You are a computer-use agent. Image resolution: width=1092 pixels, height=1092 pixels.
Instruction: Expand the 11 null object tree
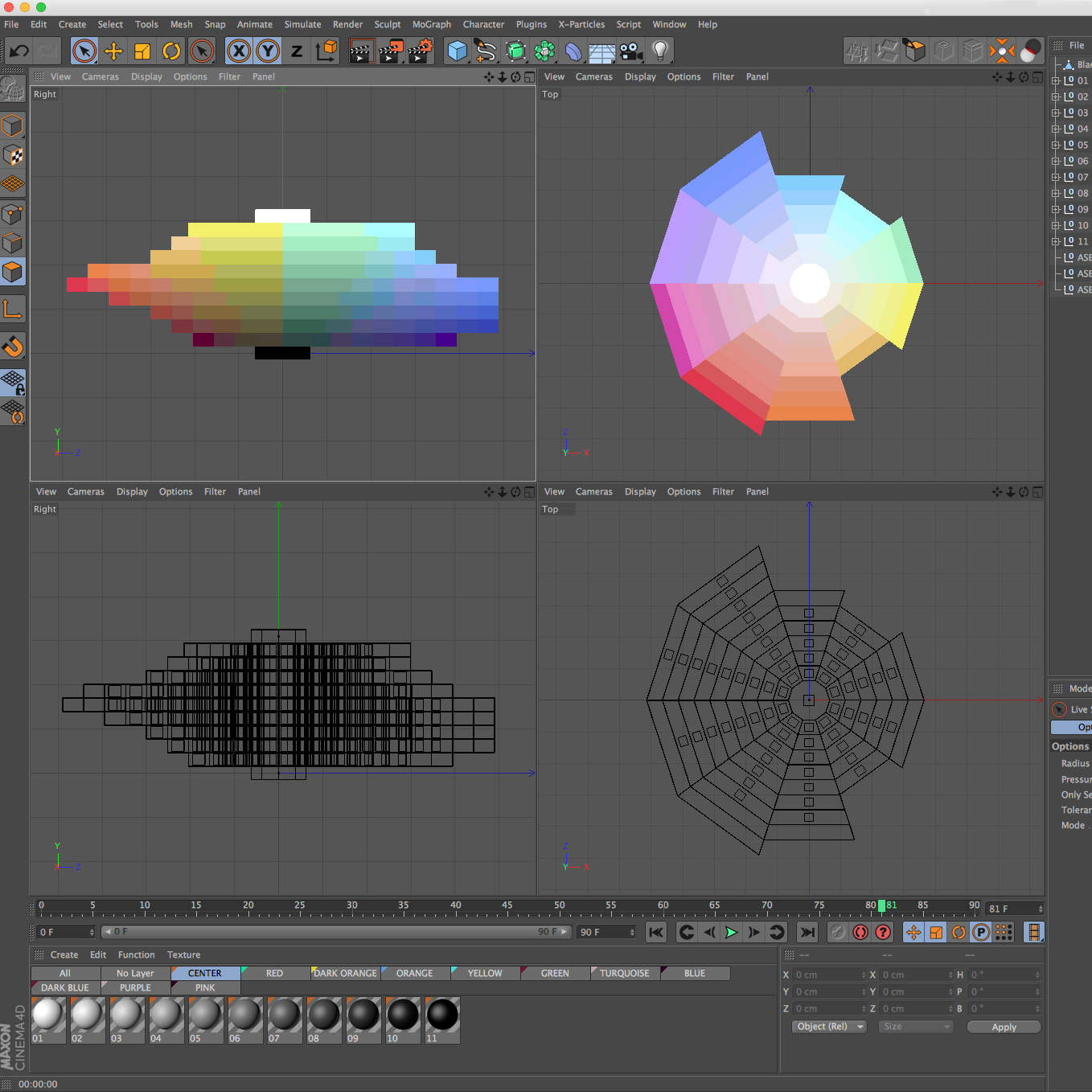(x=1056, y=241)
